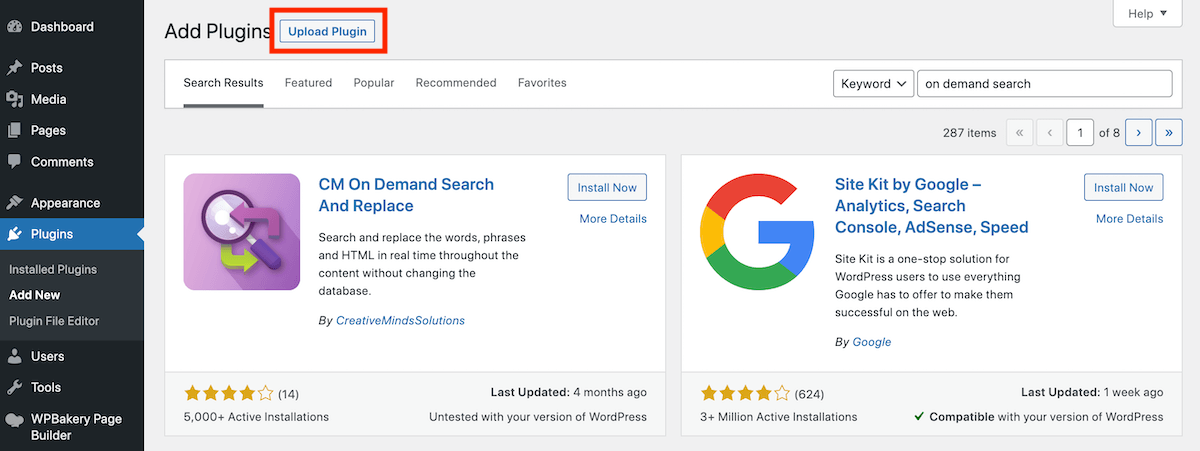Click the plugin search input field
Viewport: 1200px width, 451px height.
[1044, 84]
